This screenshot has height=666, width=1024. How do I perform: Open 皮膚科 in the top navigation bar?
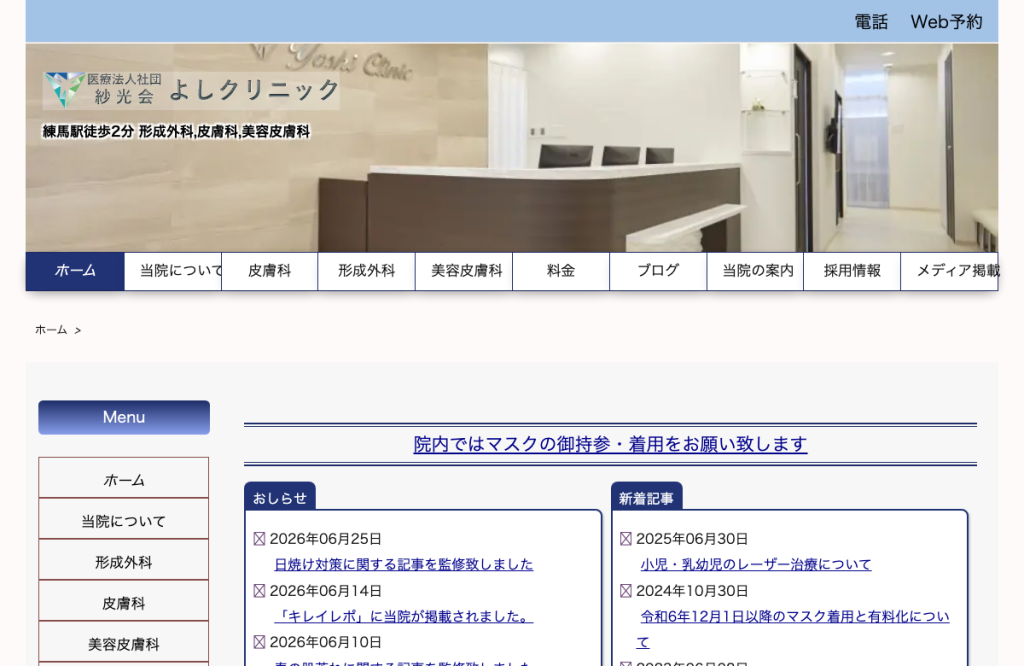(x=270, y=271)
